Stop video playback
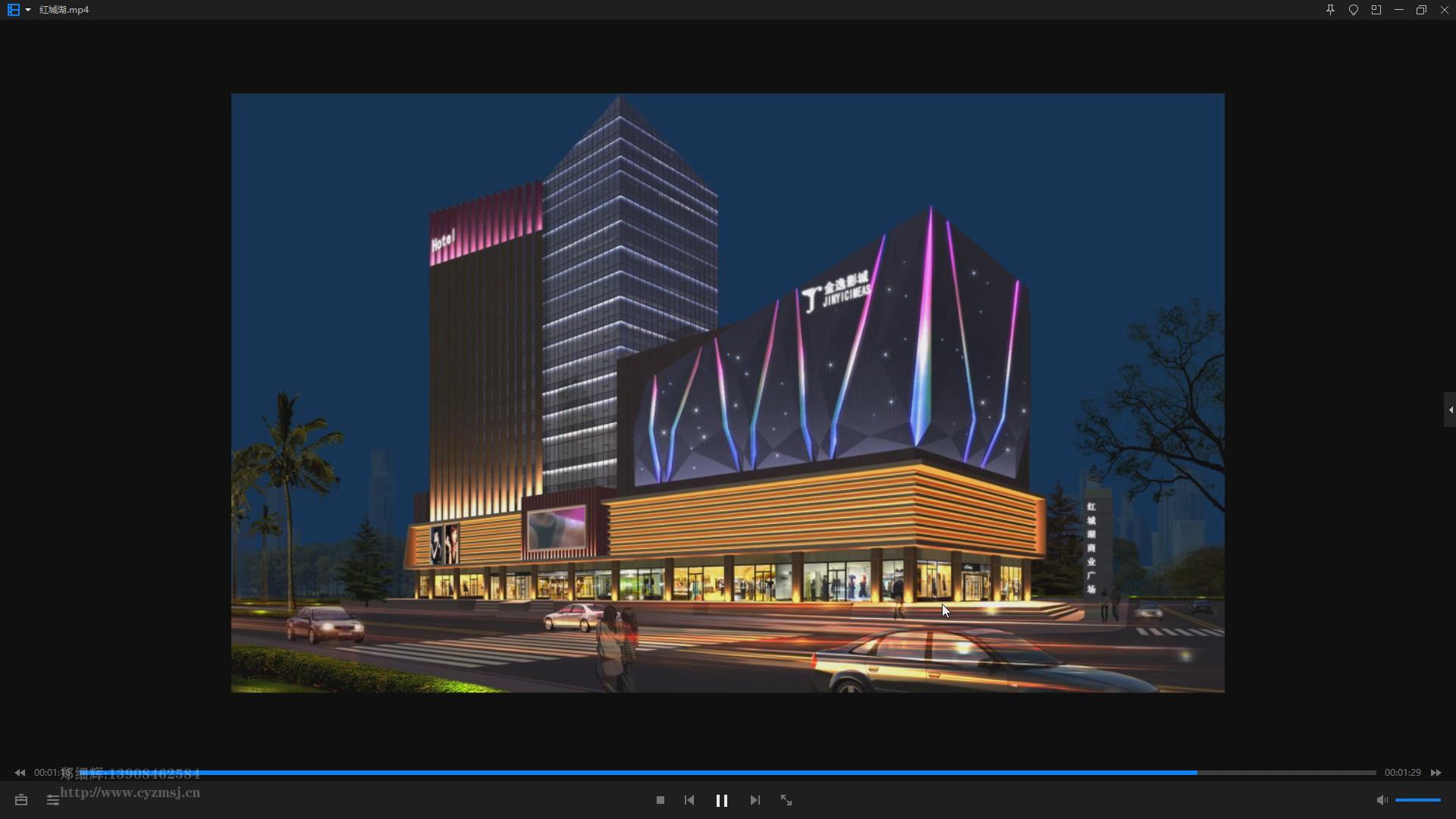The height and width of the screenshot is (819, 1456). coord(661,800)
